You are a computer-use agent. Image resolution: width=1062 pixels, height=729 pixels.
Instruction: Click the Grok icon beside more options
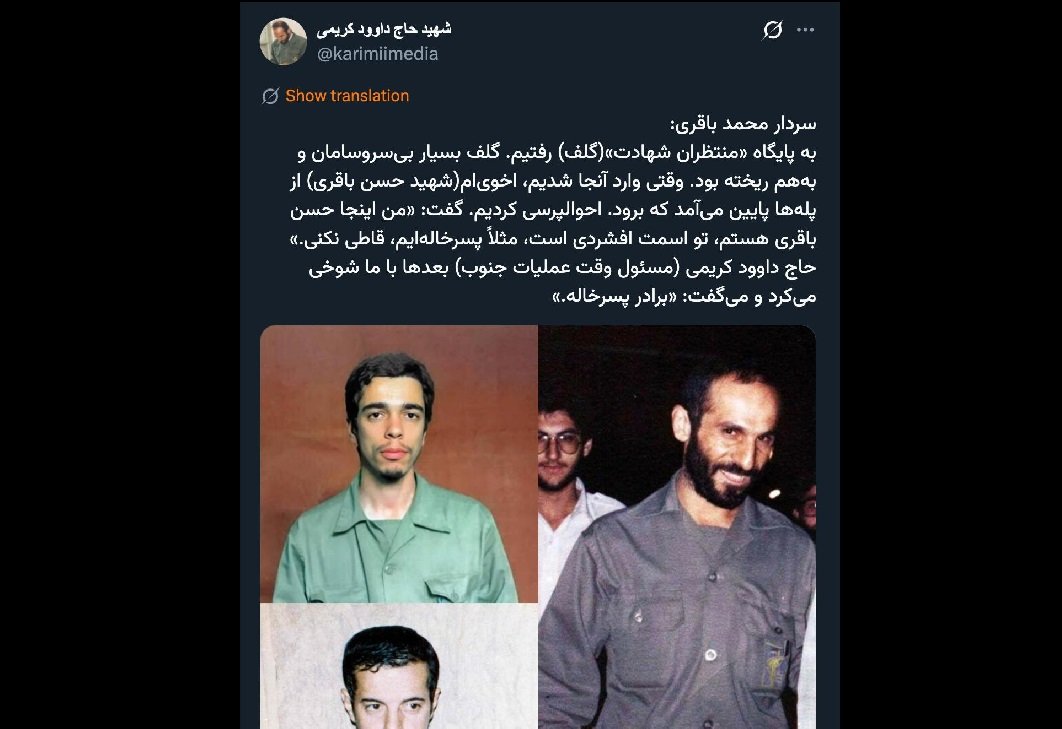[772, 30]
